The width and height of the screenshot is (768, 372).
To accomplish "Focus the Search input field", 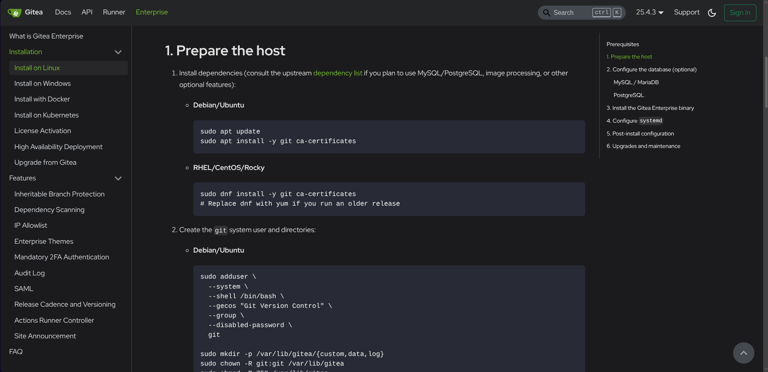I will coord(581,13).
